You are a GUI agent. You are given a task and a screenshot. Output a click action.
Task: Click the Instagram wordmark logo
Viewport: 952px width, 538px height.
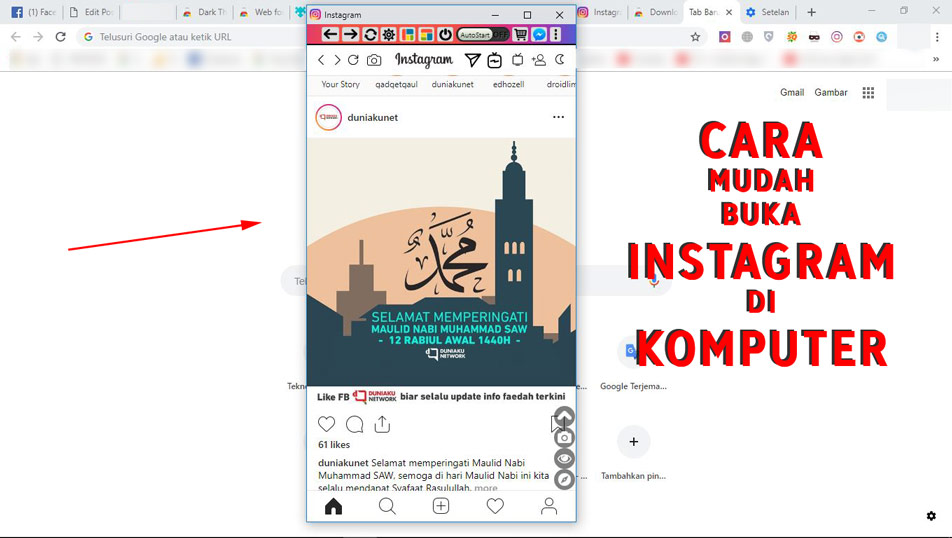pos(424,60)
